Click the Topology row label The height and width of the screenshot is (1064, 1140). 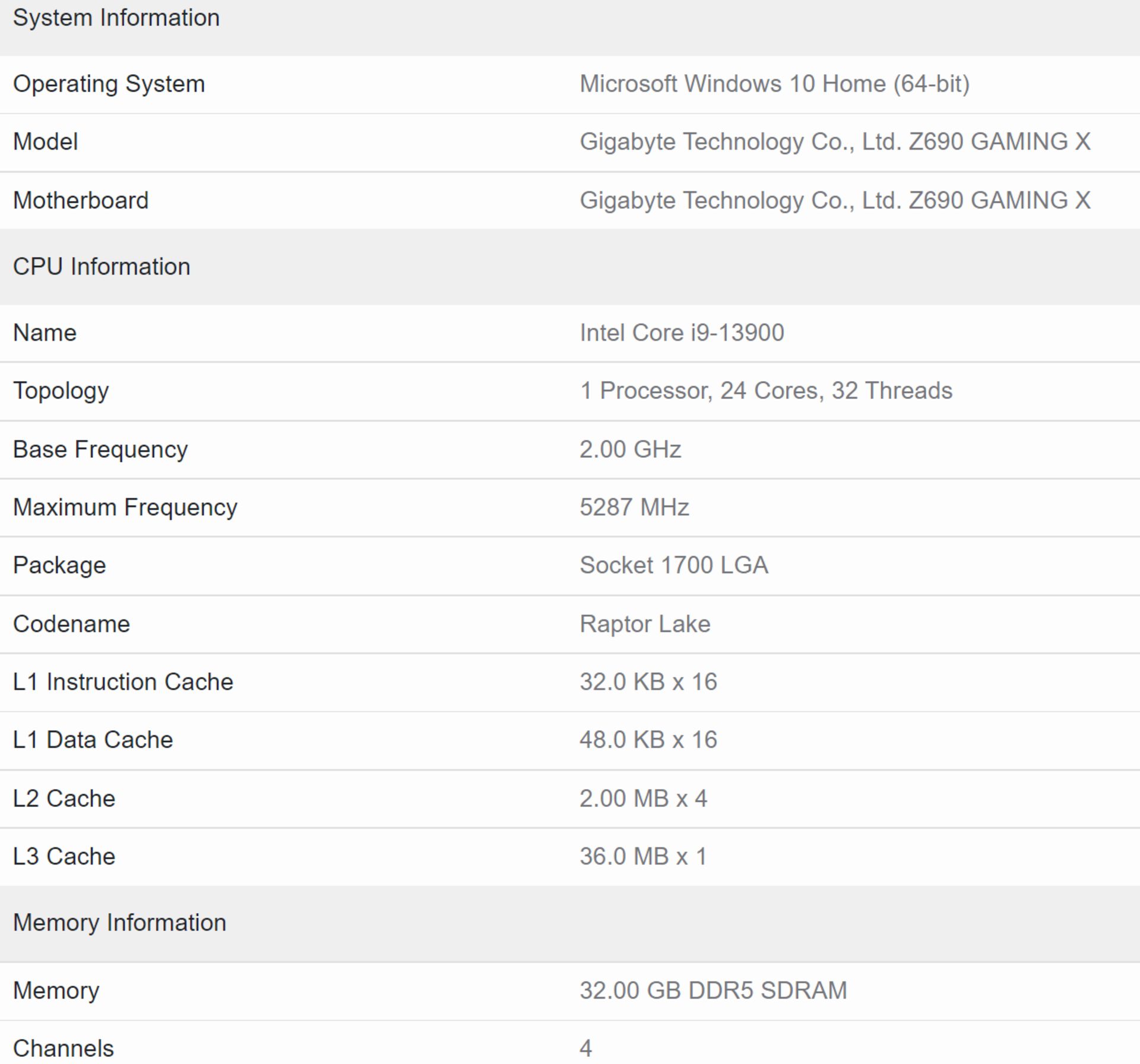click(x=61, y=390)
